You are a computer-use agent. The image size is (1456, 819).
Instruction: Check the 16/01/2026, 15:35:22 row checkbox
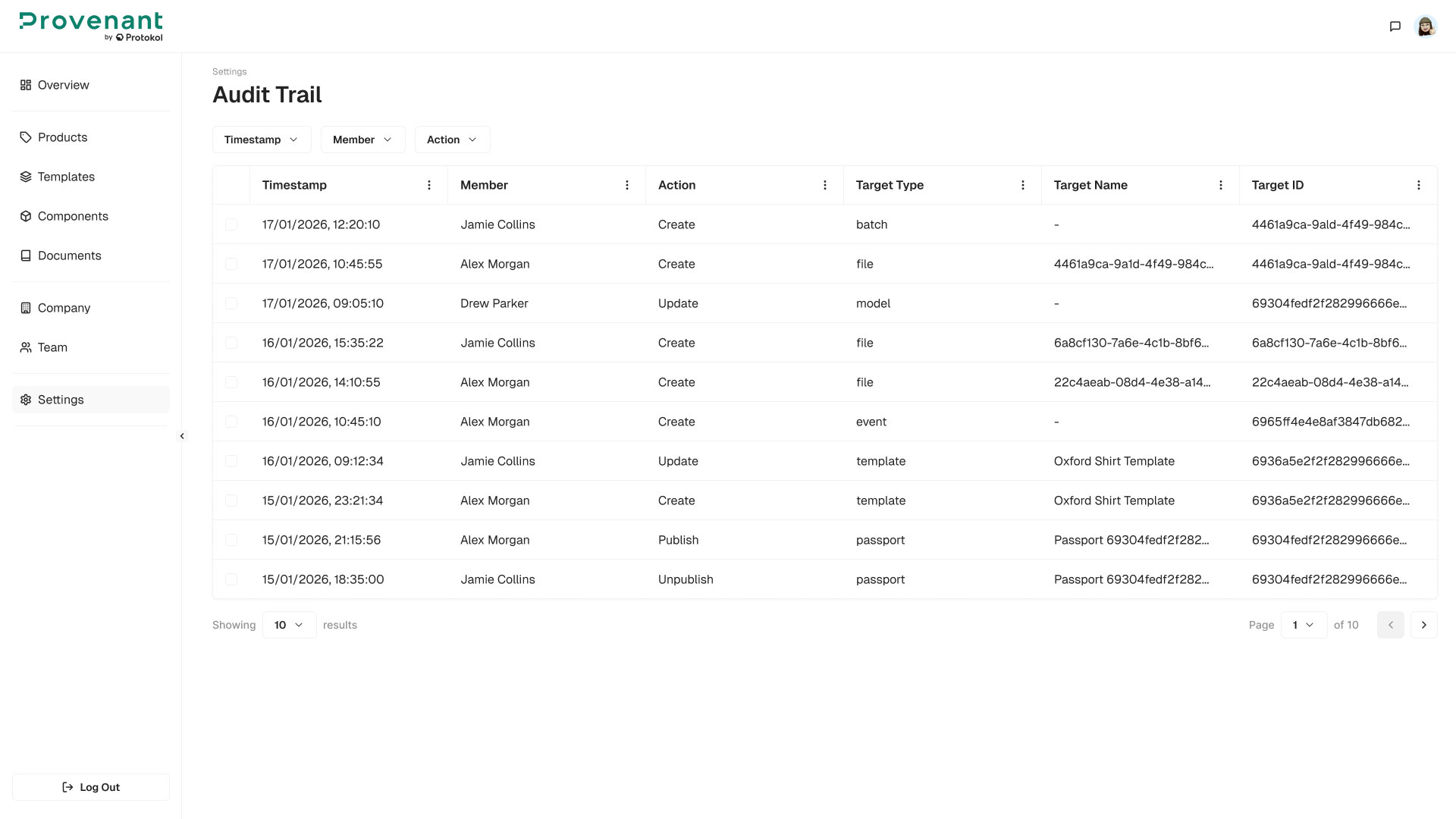231,343
